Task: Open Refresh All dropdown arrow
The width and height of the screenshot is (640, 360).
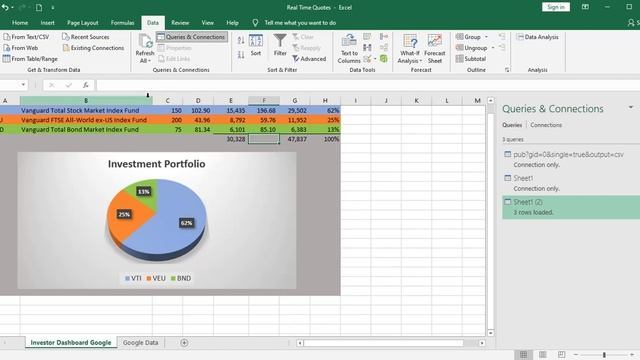Action: coord(149,61)
